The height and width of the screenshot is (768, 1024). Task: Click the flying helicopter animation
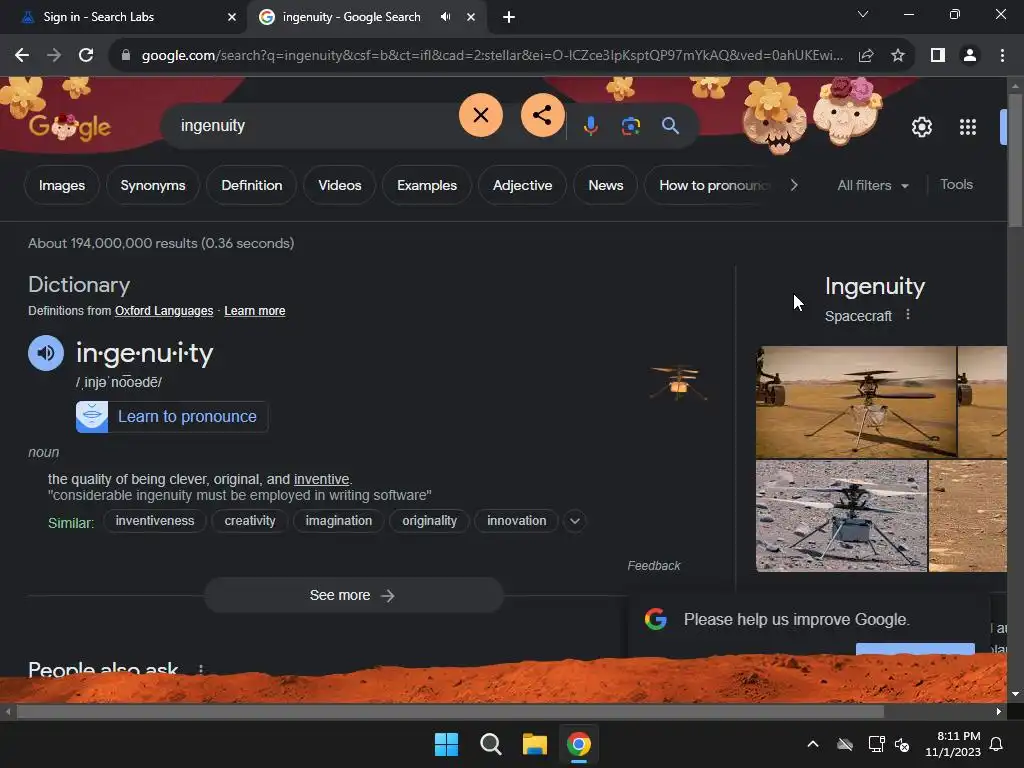pos(679,383)
